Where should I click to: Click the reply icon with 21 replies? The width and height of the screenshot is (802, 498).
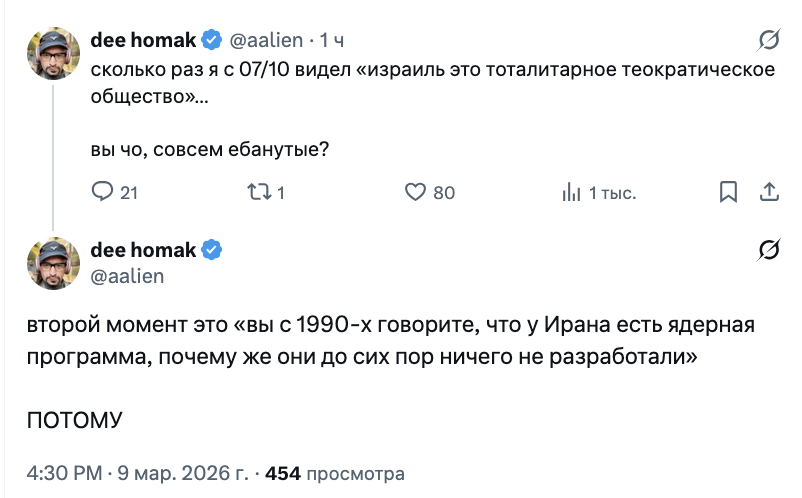[x=102, y=192]
